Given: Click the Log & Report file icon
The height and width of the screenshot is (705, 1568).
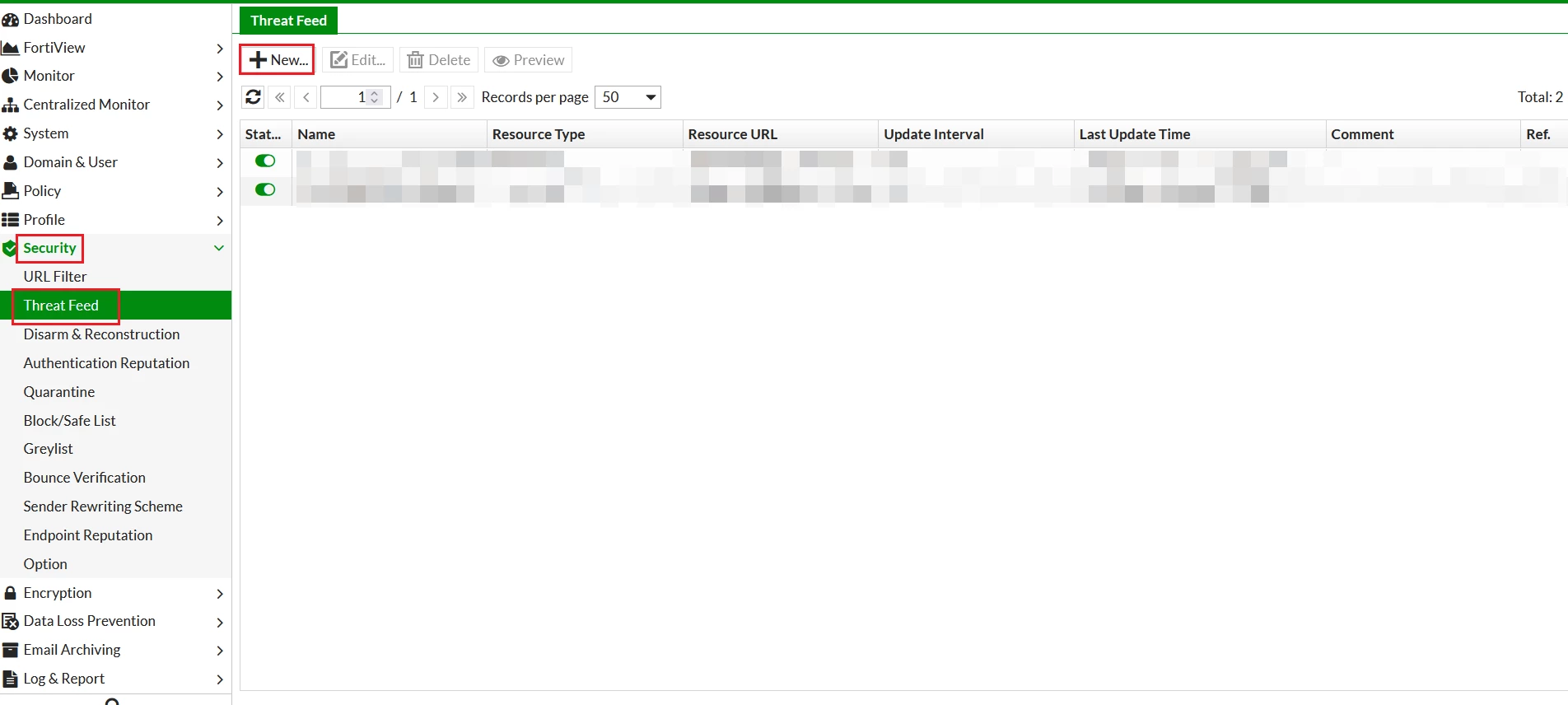Looking at the screenshot, I should 10,679.
